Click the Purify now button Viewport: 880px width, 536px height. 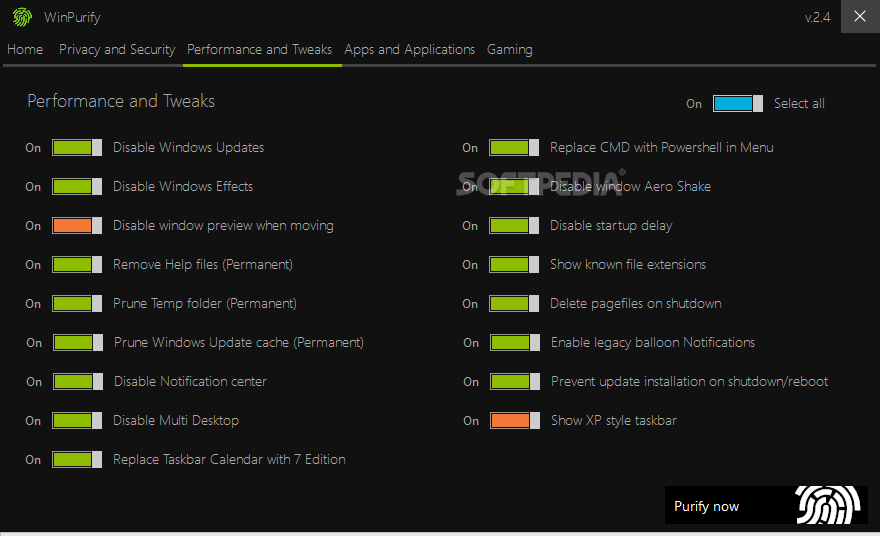tap(766, 505)
